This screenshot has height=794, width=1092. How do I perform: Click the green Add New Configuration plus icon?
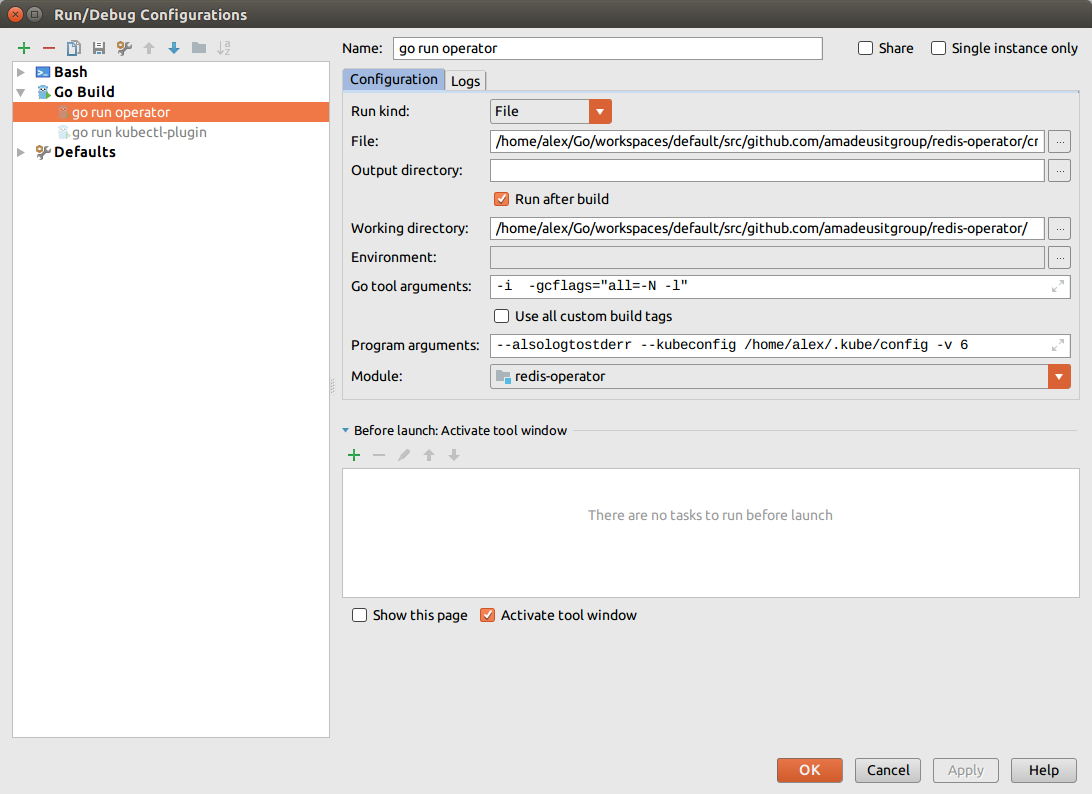24,48
